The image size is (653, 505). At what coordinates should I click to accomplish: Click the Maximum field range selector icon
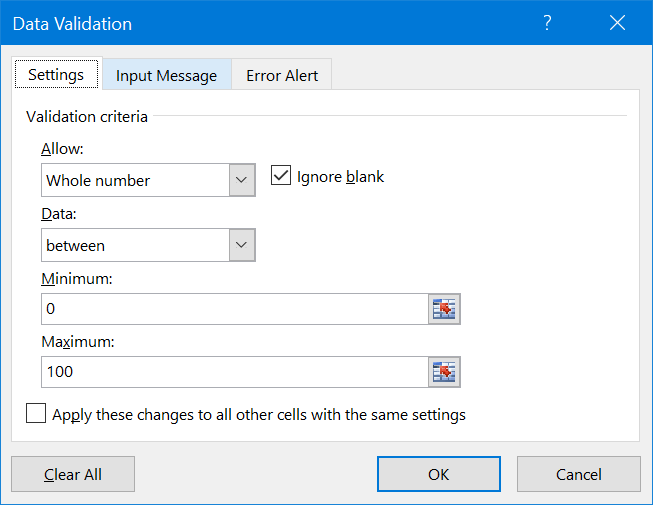[444, 372]
